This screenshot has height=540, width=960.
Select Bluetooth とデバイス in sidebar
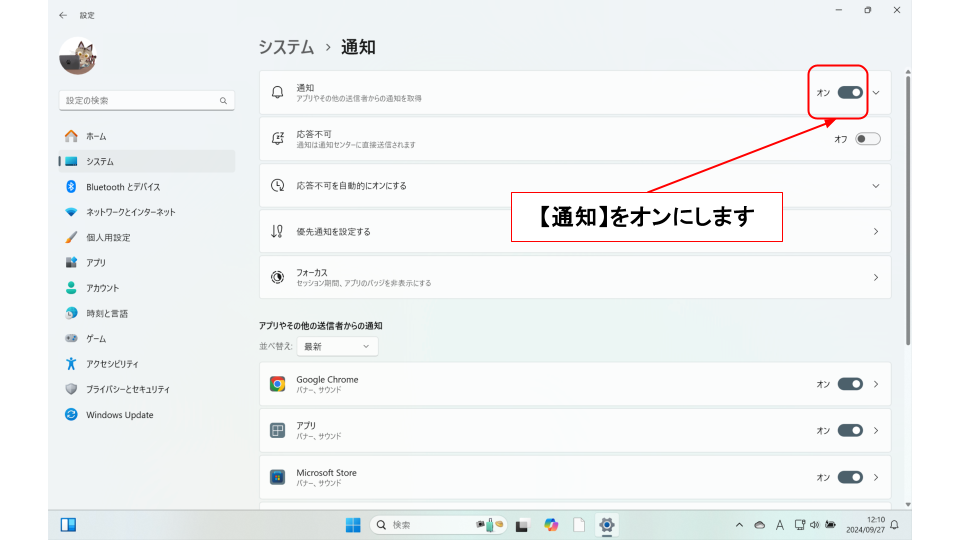[x=123, y=187]
